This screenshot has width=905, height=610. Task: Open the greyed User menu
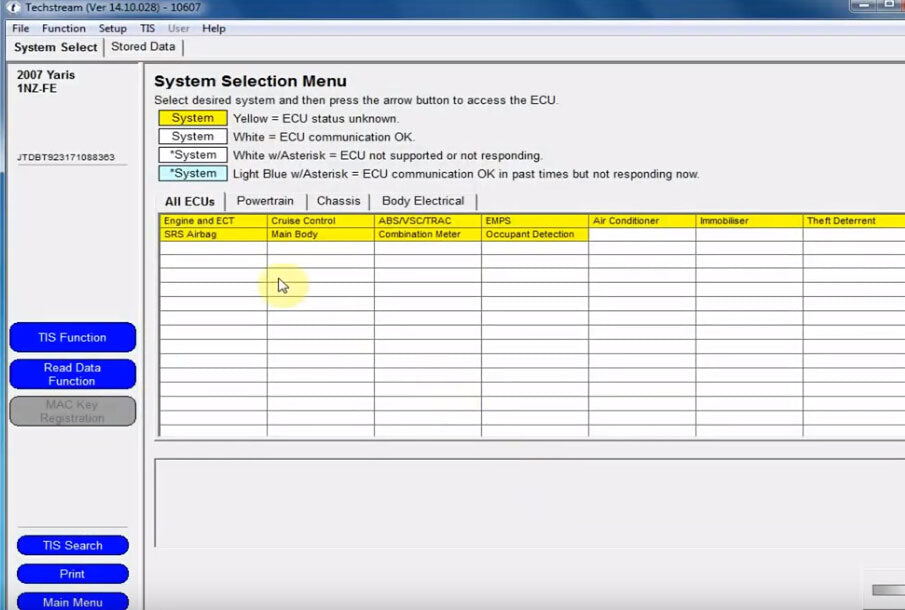[178, 28]
